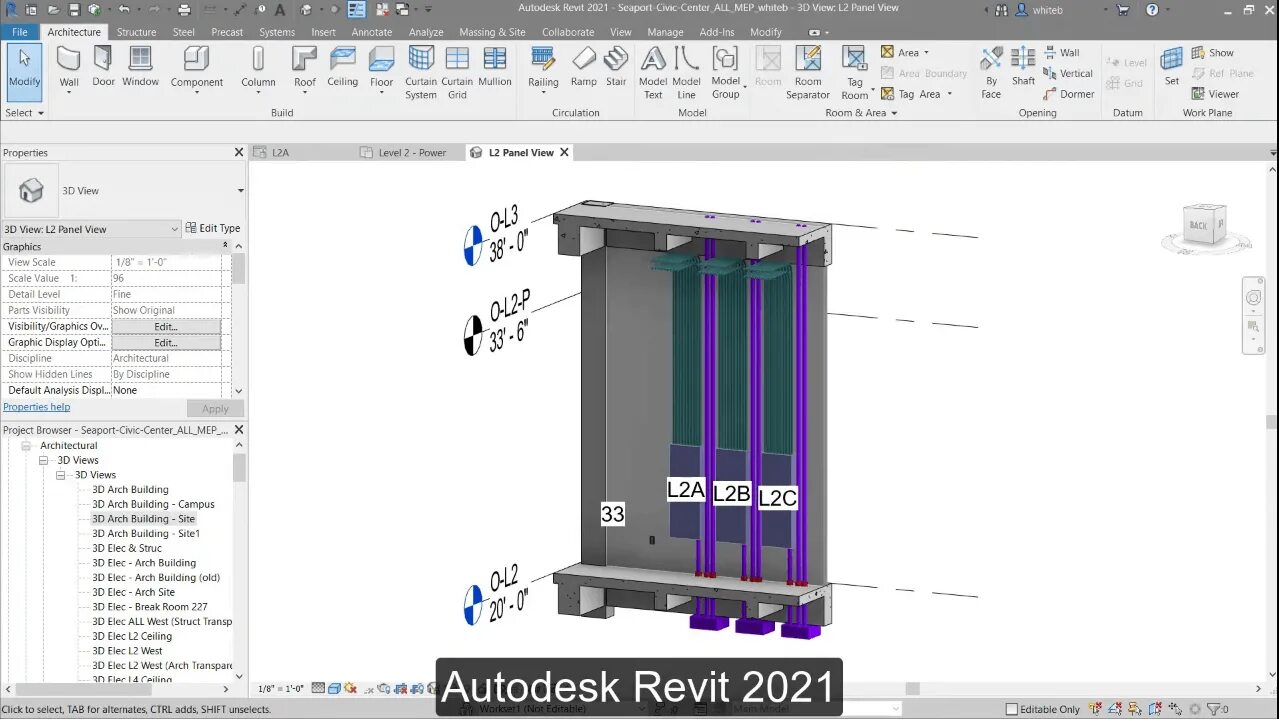The image size is (1279, 719).
Task: Close the Properties palette
Action: coord(239,152)
